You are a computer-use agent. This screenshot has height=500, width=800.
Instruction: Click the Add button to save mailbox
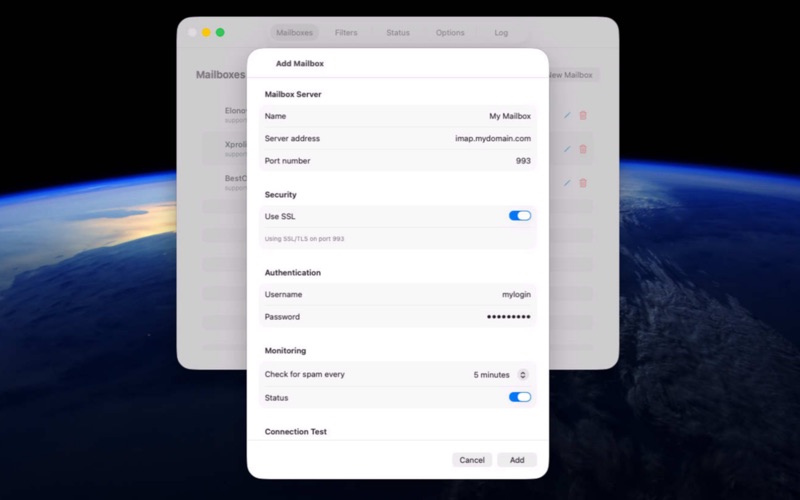point(517,460)
